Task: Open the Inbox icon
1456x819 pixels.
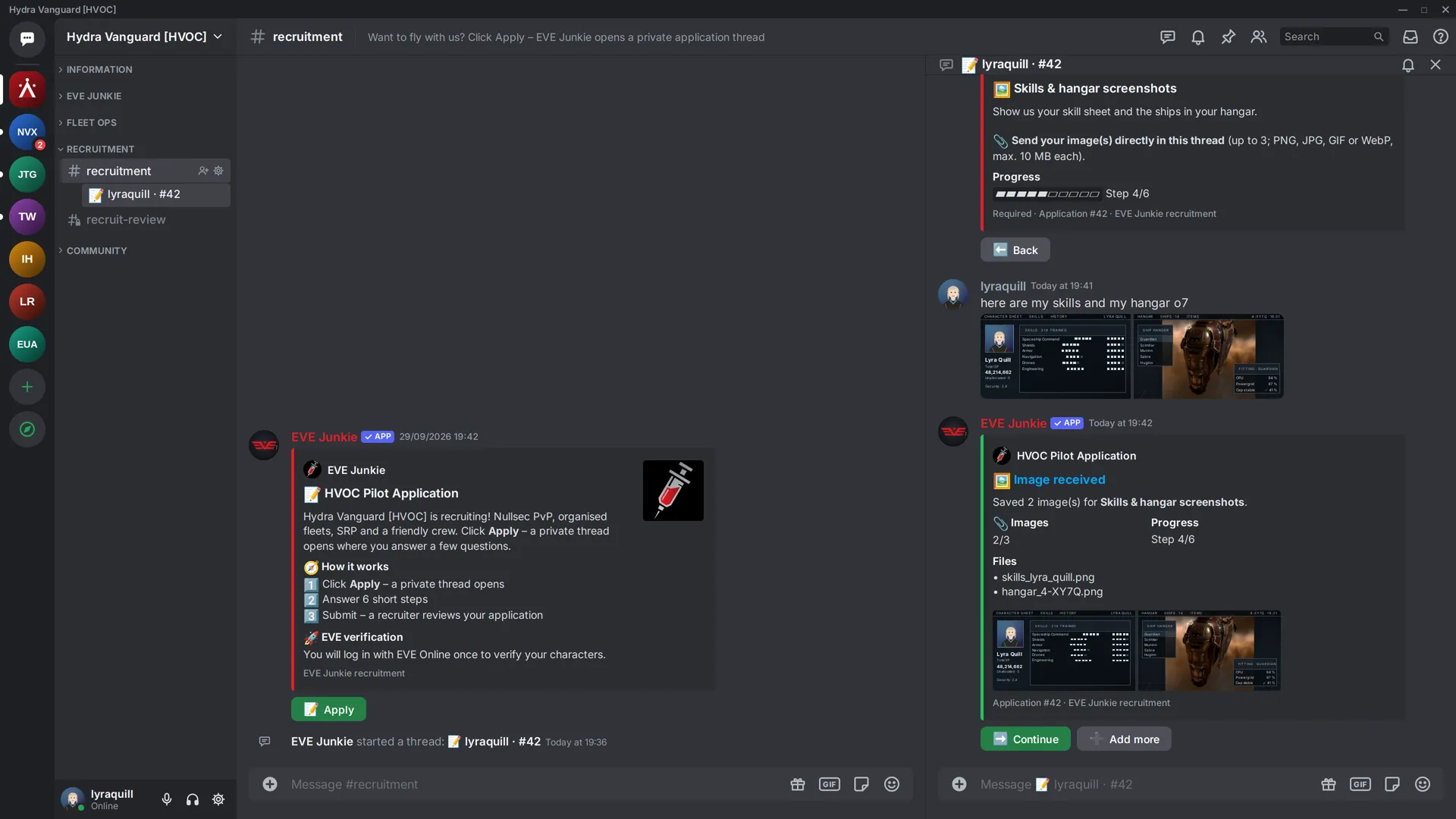Action: pyautogui.click(x=1410, y=36)
